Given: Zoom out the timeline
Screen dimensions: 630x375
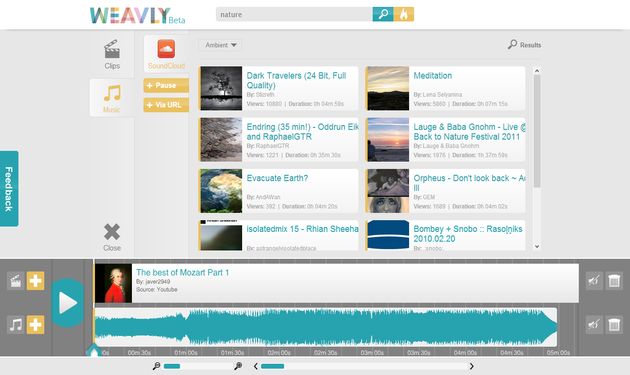Looking at the screenshot, I should (x=156, y=366).
